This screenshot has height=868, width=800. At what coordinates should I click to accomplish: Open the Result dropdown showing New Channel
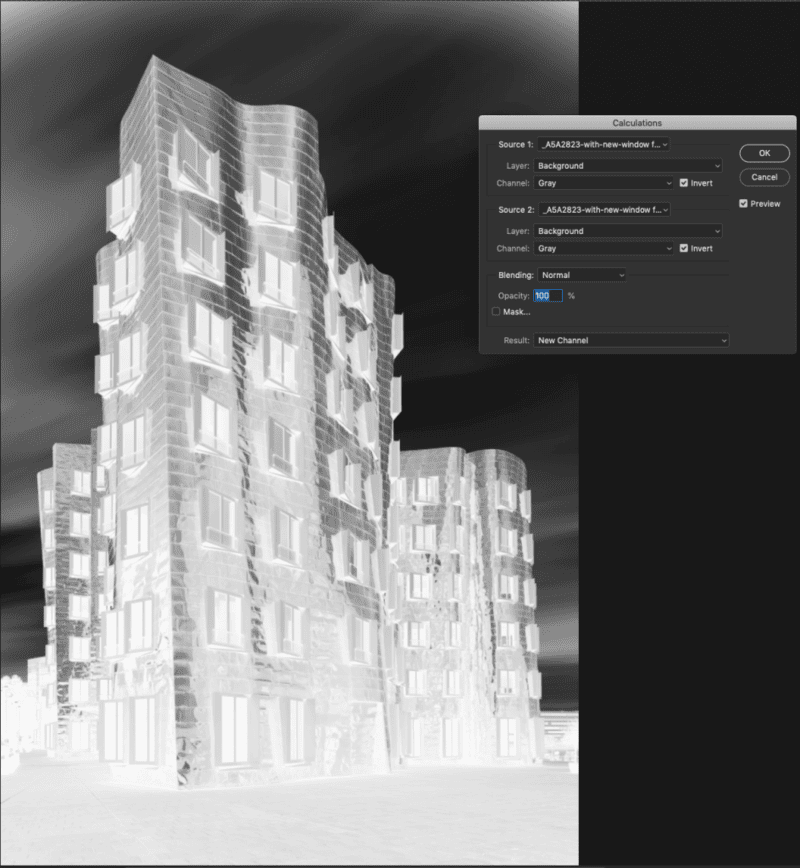(630, 341)
